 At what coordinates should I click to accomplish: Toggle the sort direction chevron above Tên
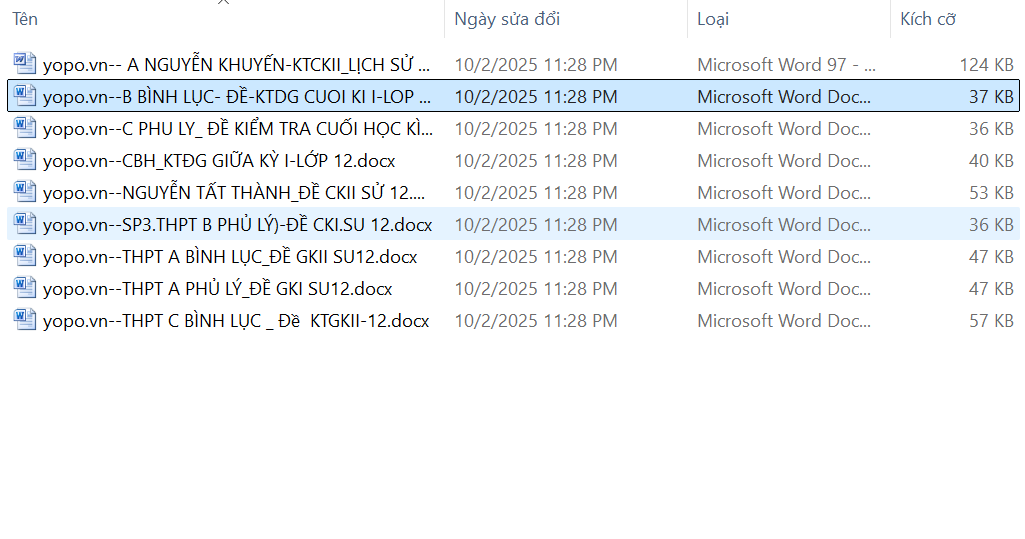[x=223, y=3]
